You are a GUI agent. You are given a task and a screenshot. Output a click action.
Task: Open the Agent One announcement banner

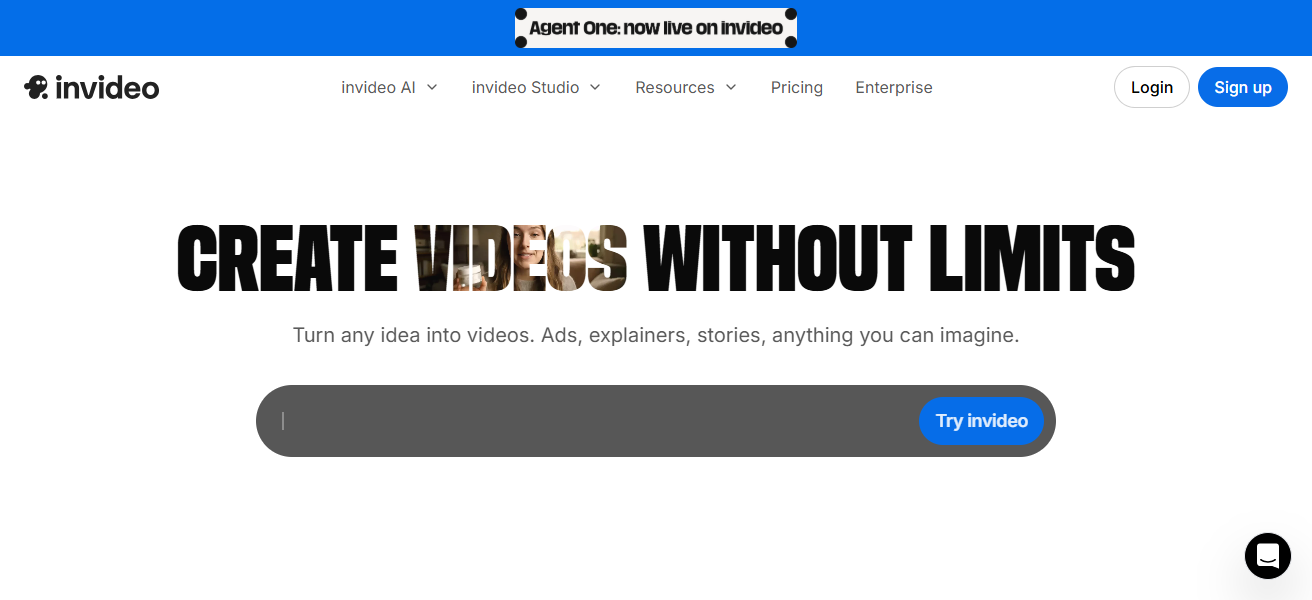point(656,28)
